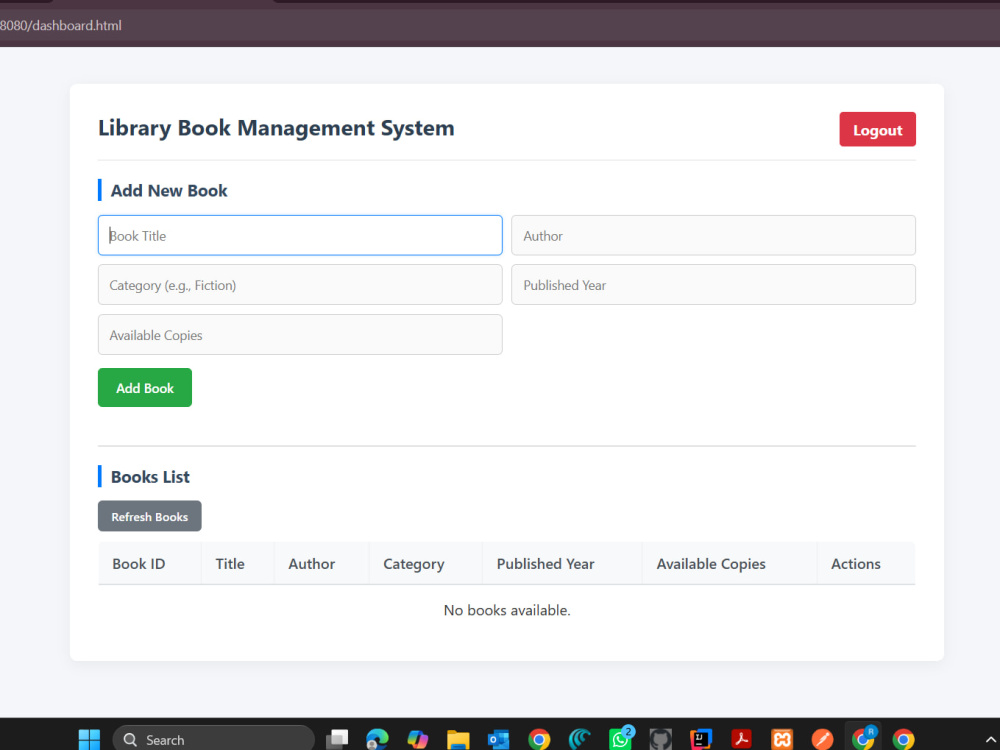Image resolution: width=1000 pixels, height=750 pixels.
Task: Open XAMPP from the taskbar
Action: click(782, 740)
